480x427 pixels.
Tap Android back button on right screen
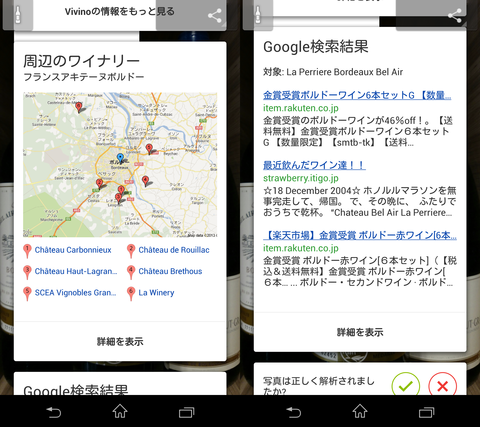pos(294,412)
